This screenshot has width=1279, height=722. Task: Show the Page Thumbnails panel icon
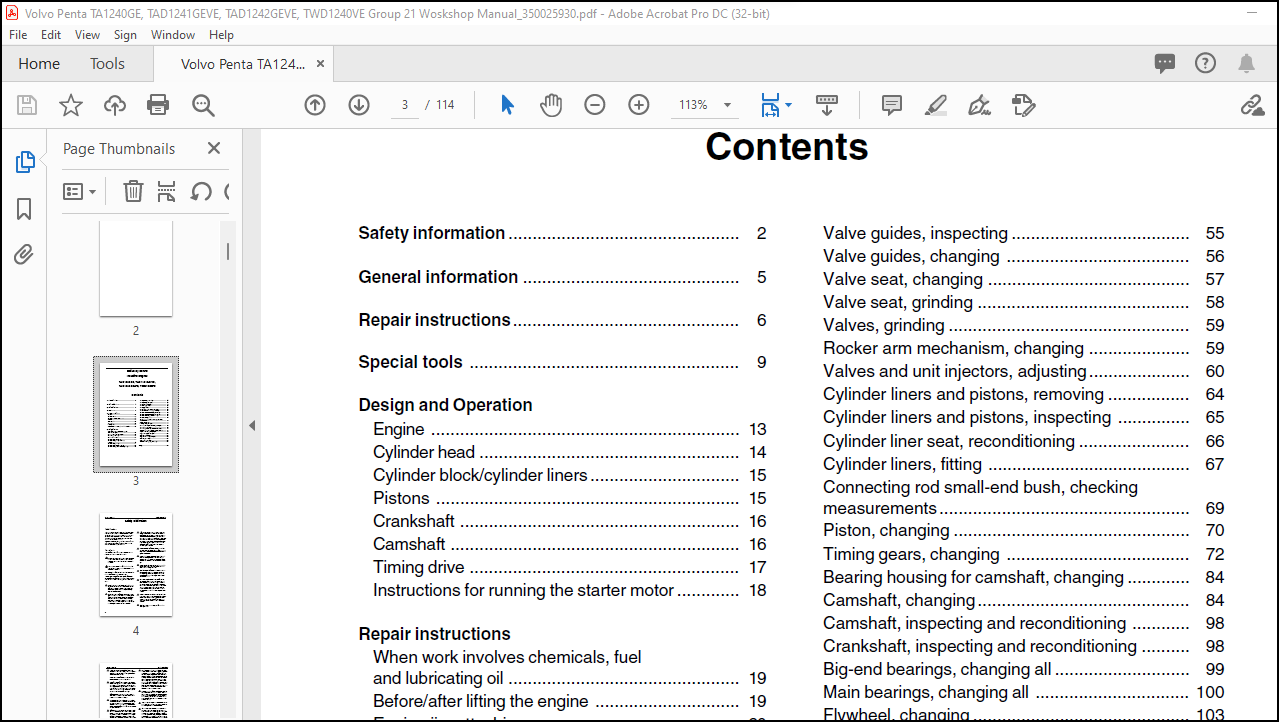click(25, 162)
